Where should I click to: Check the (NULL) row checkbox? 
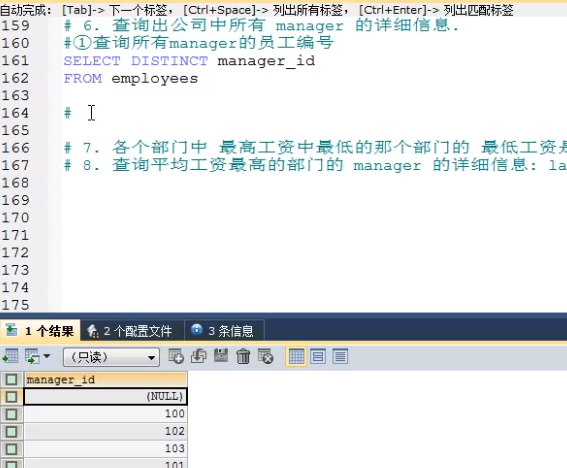pos(12,397)
